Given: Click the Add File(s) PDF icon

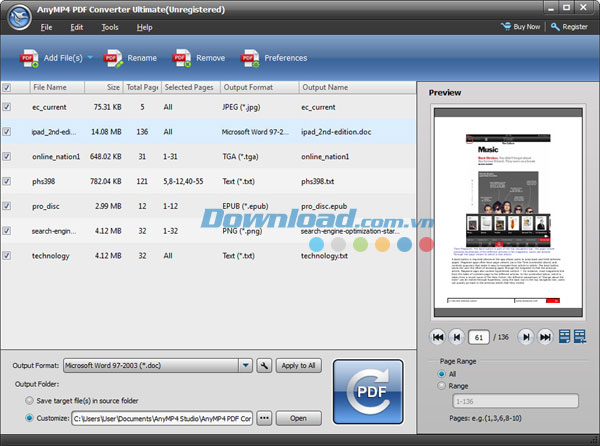Looking at the screenshot, I should point(26,58).
